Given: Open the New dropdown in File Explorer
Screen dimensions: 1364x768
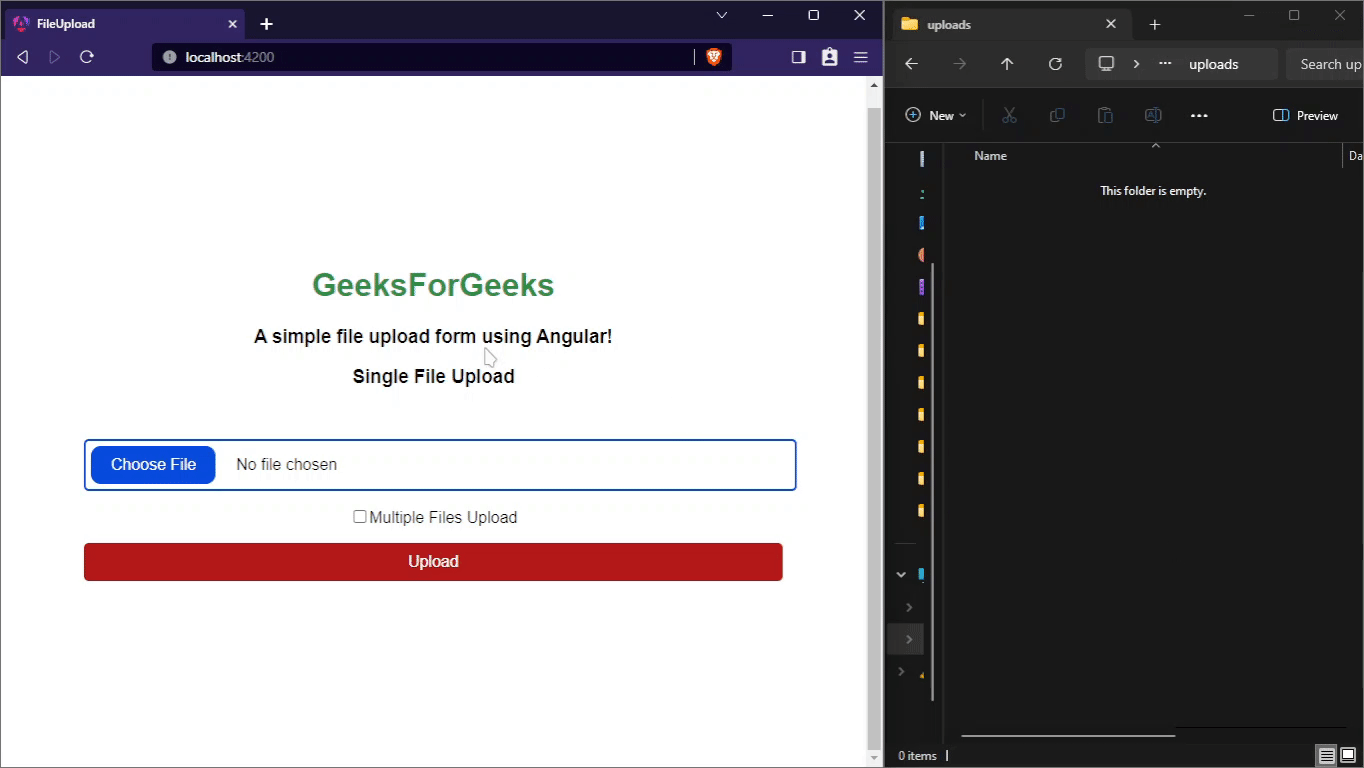Looking at the screenshot, I should pos(936,115).
